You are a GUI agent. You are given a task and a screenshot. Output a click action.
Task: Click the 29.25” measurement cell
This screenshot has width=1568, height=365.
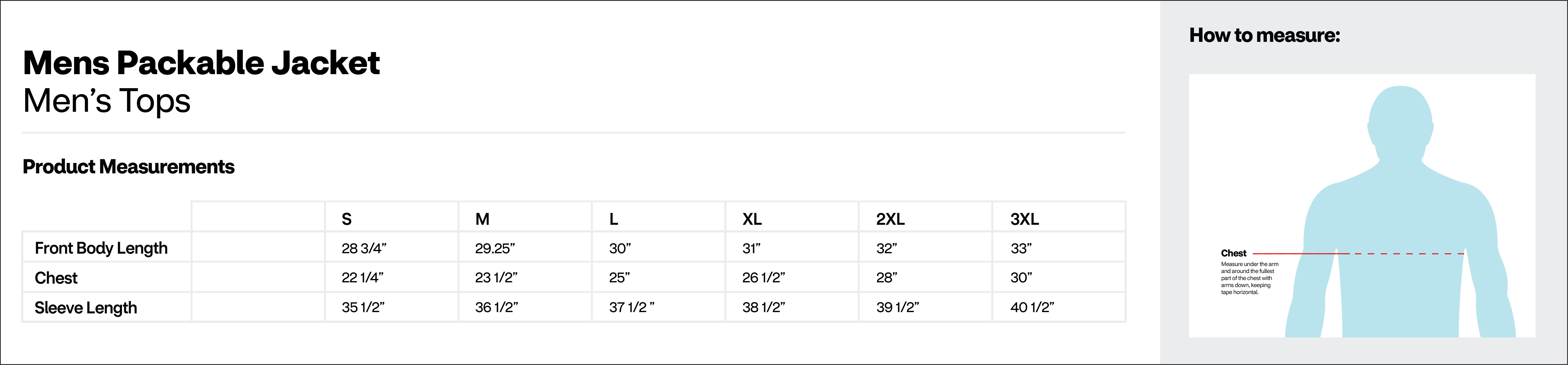495,248
